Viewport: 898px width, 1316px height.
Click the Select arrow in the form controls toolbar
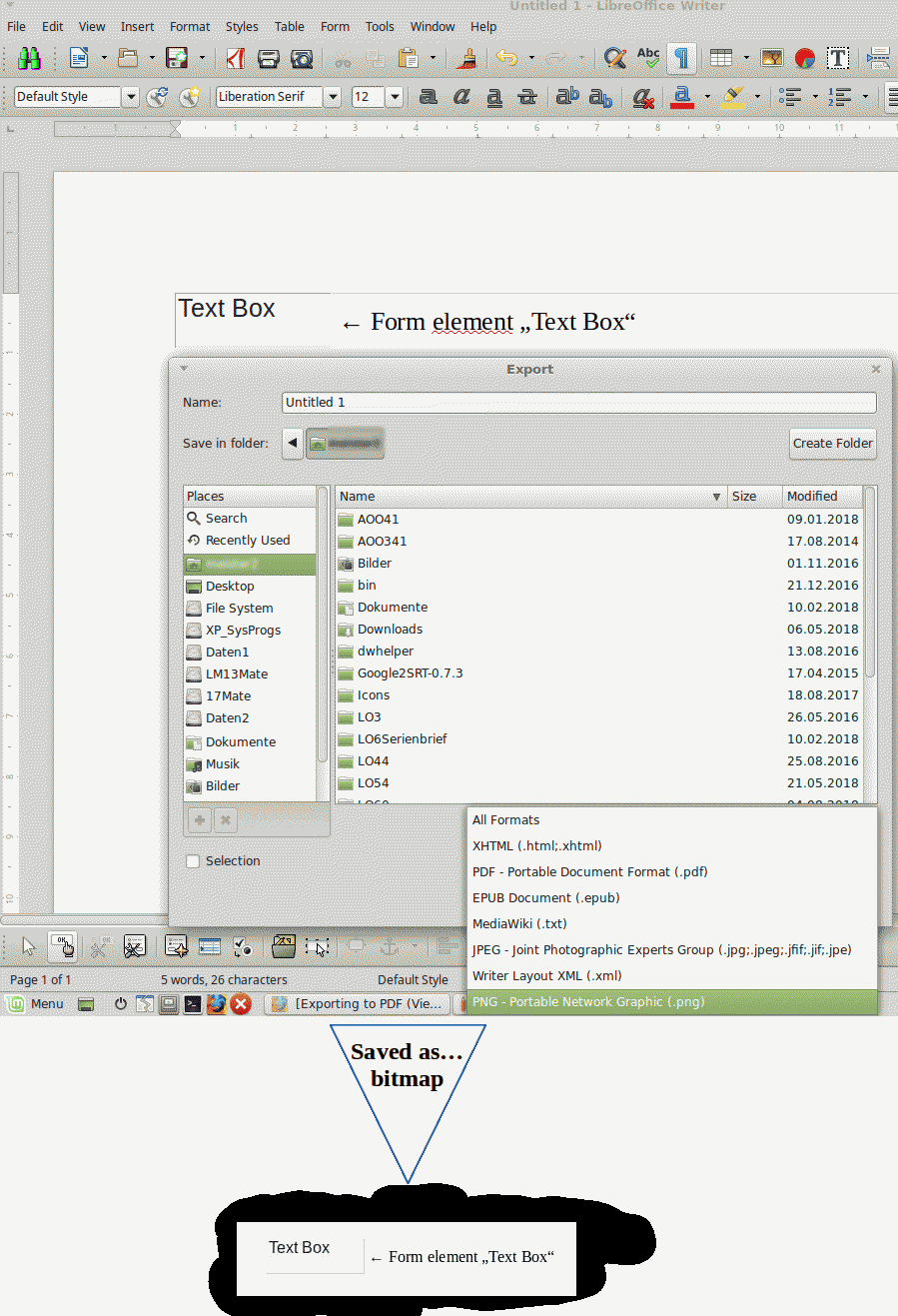click(x=28, y=945)
